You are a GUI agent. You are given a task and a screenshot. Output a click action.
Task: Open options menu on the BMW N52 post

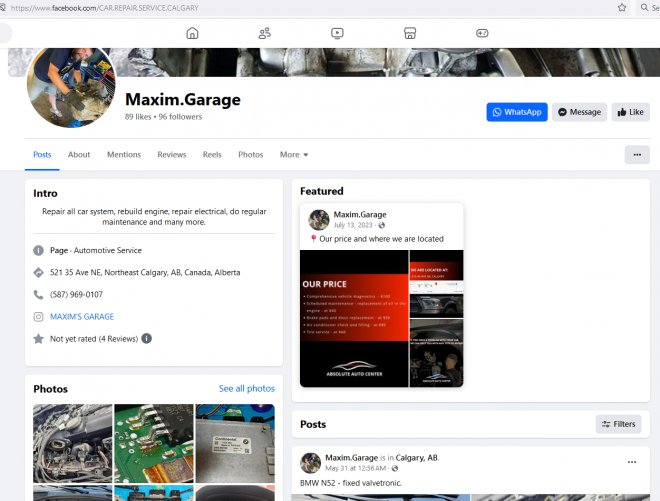(631, 462)
